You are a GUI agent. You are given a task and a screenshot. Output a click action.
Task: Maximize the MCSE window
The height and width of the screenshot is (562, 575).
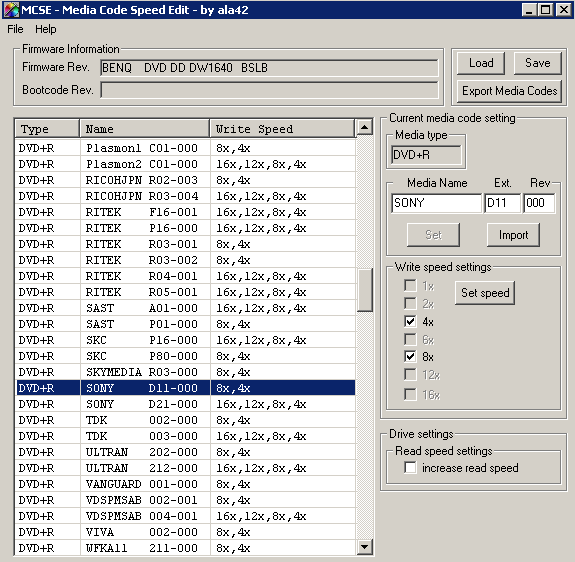click(x=546, y=10)
